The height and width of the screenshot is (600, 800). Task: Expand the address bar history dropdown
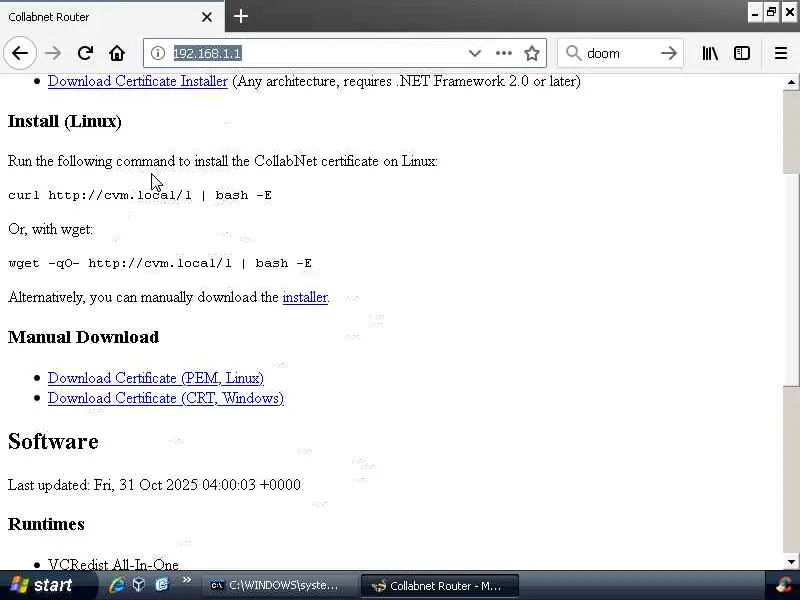point(474,53)
